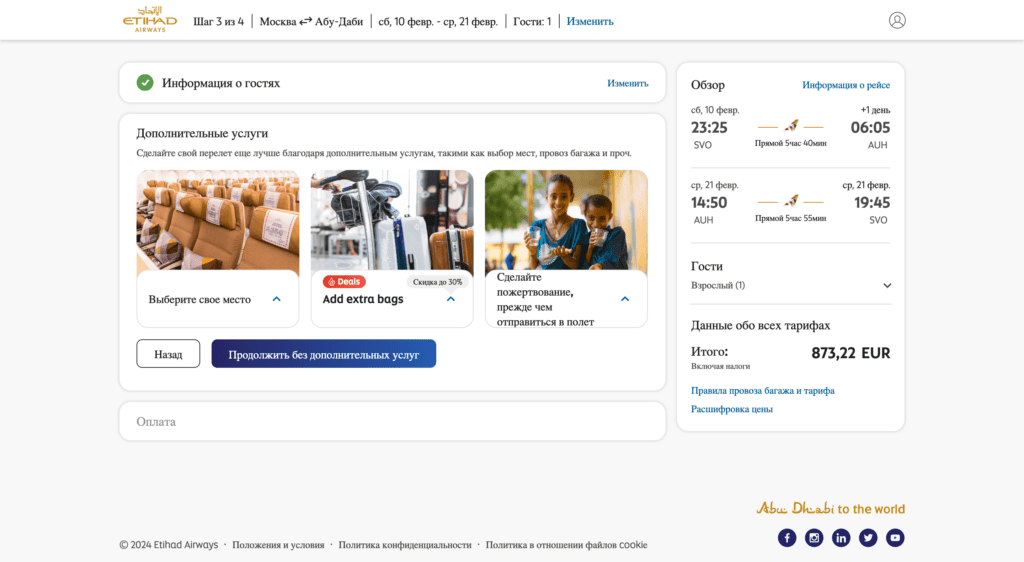Click the 'Дополнительные услуги' heading
Screen dimensions: 1024x562
click(202, 133)
